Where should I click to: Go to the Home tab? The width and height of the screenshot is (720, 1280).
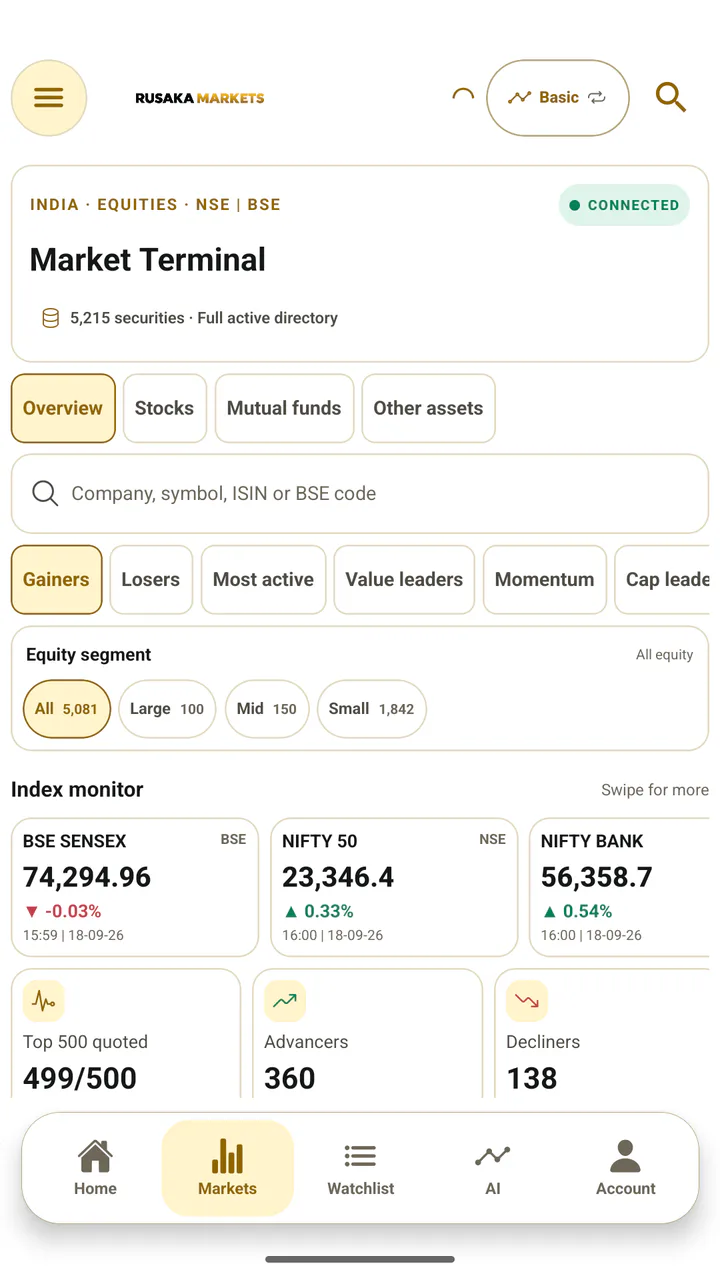coord(95,1168)
